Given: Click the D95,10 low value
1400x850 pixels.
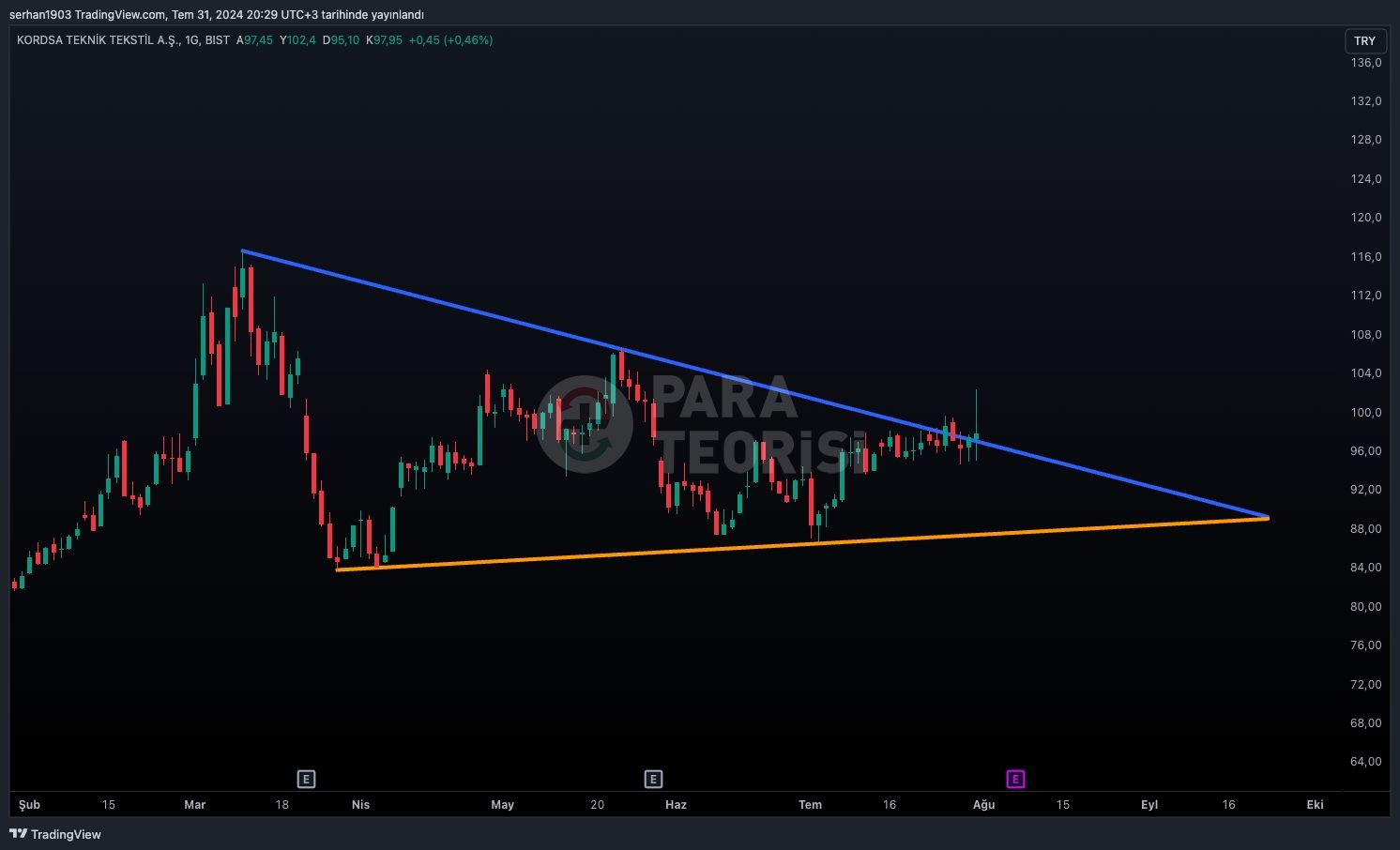Looking at the screenshot, I should coord(341,40).
